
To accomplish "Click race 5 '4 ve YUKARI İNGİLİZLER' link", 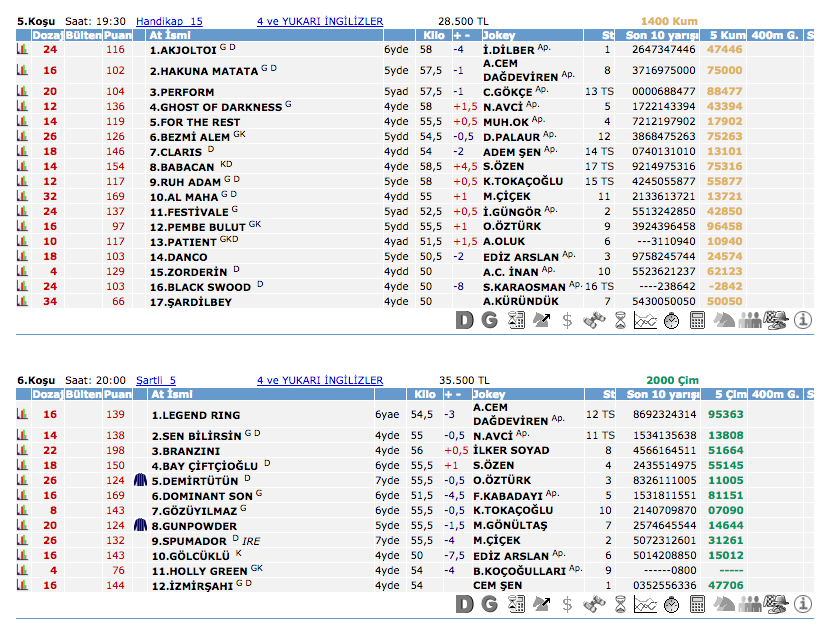I will pyautogui.click(x=320, y=20).
